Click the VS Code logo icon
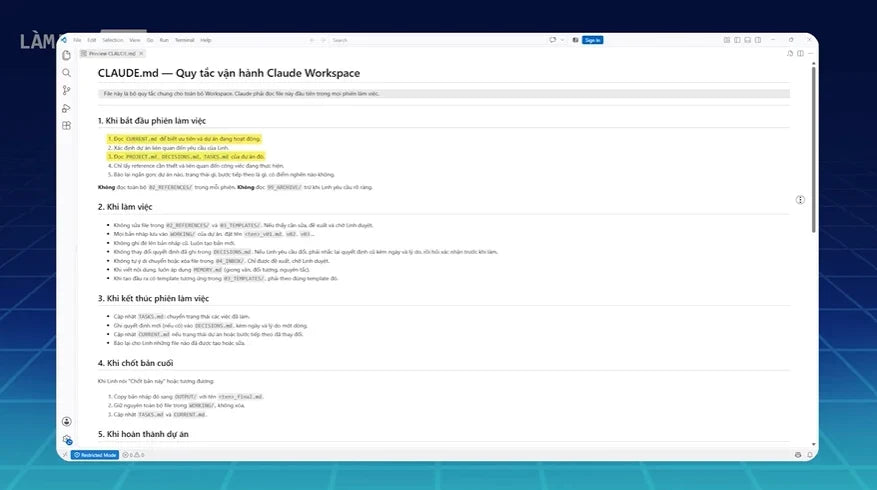 click(x=64, y=40)
